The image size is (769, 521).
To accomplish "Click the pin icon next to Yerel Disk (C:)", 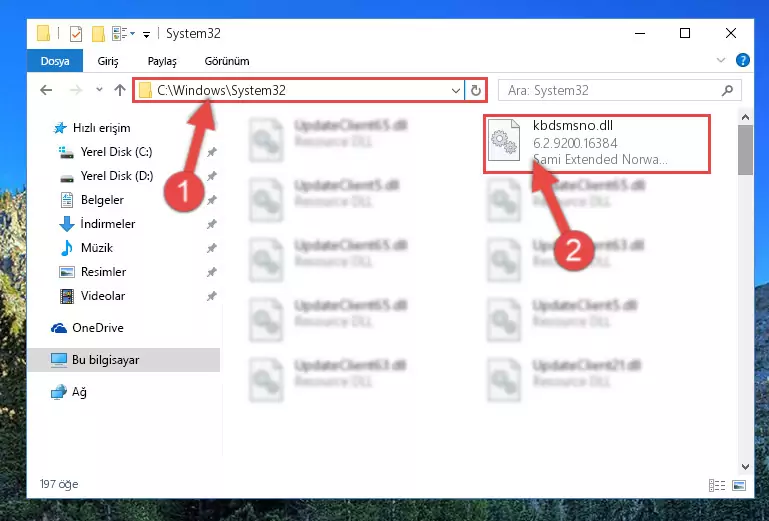I will [x=211, y=152].
